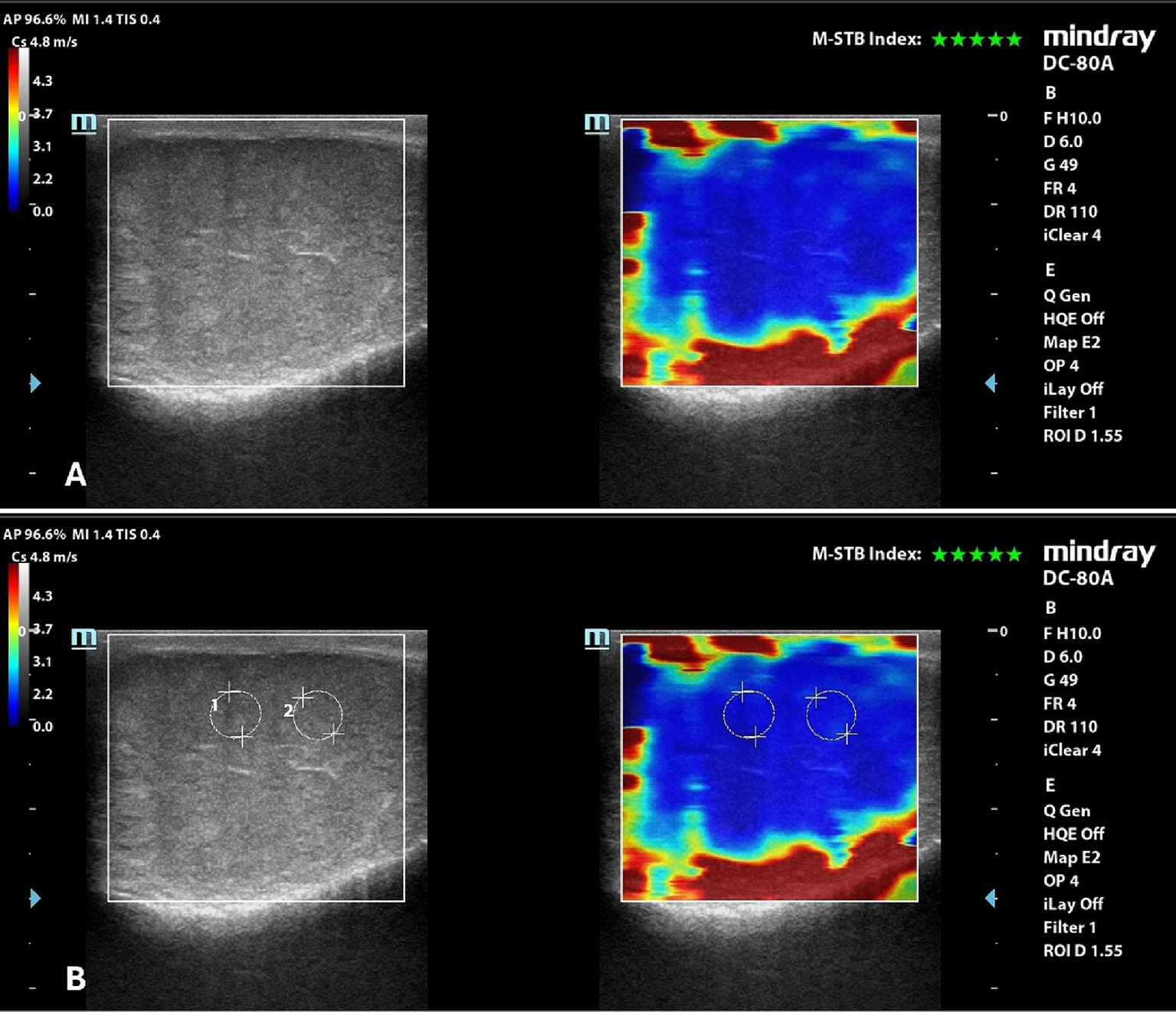Click the M-STB Index green stars in panel A
This screenshot has height=1012, width=1176.
pyautogui.click(x=977, y=40)
